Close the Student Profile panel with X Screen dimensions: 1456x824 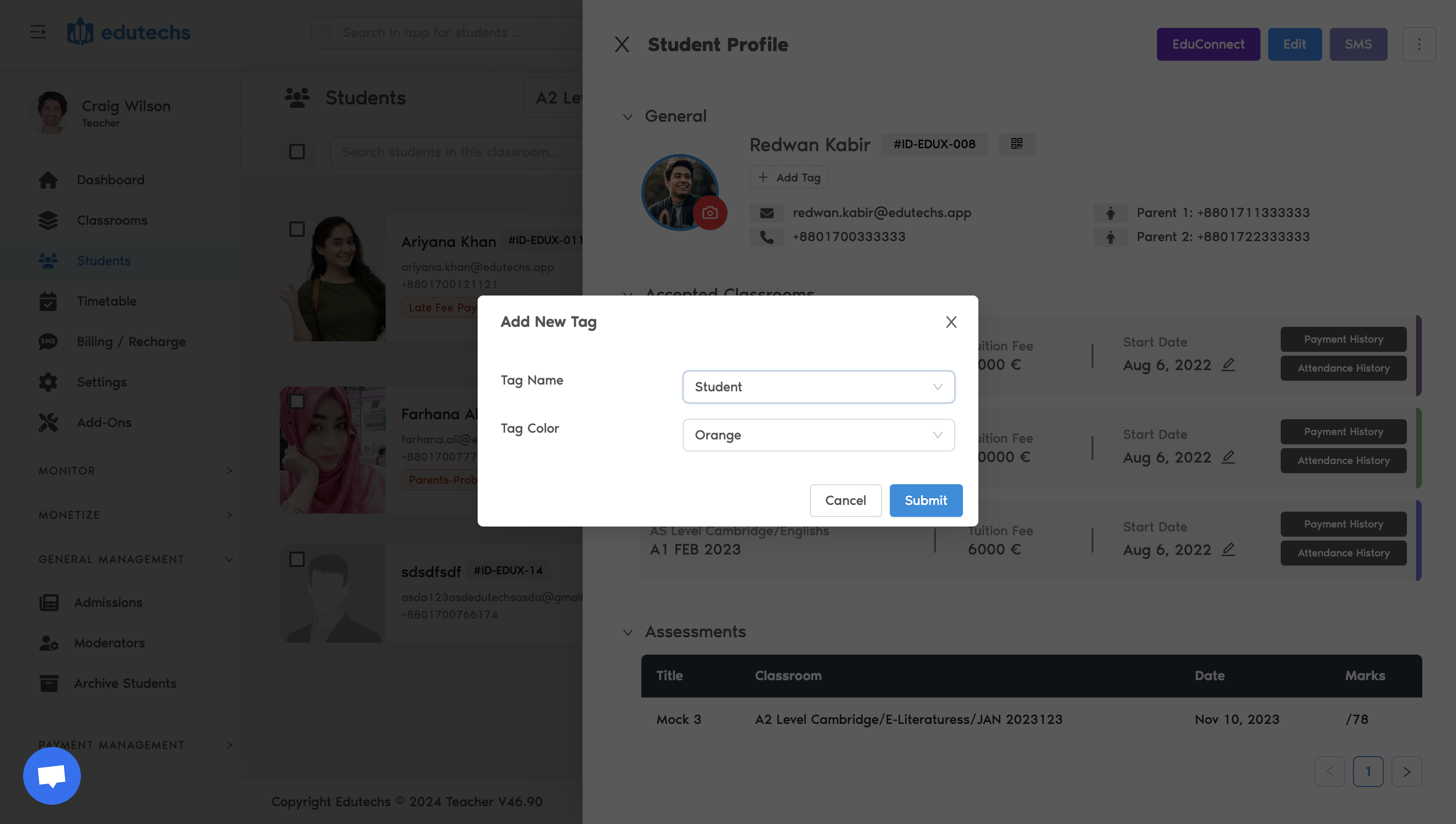tap(622, 44)
